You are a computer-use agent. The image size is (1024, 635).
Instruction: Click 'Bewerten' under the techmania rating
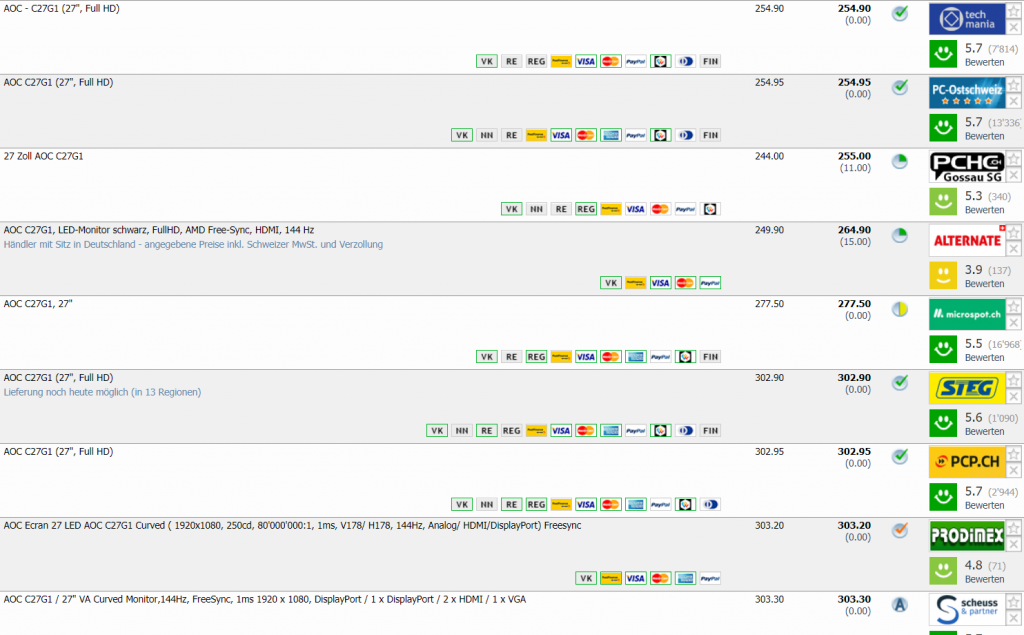(x=984, y=63)
